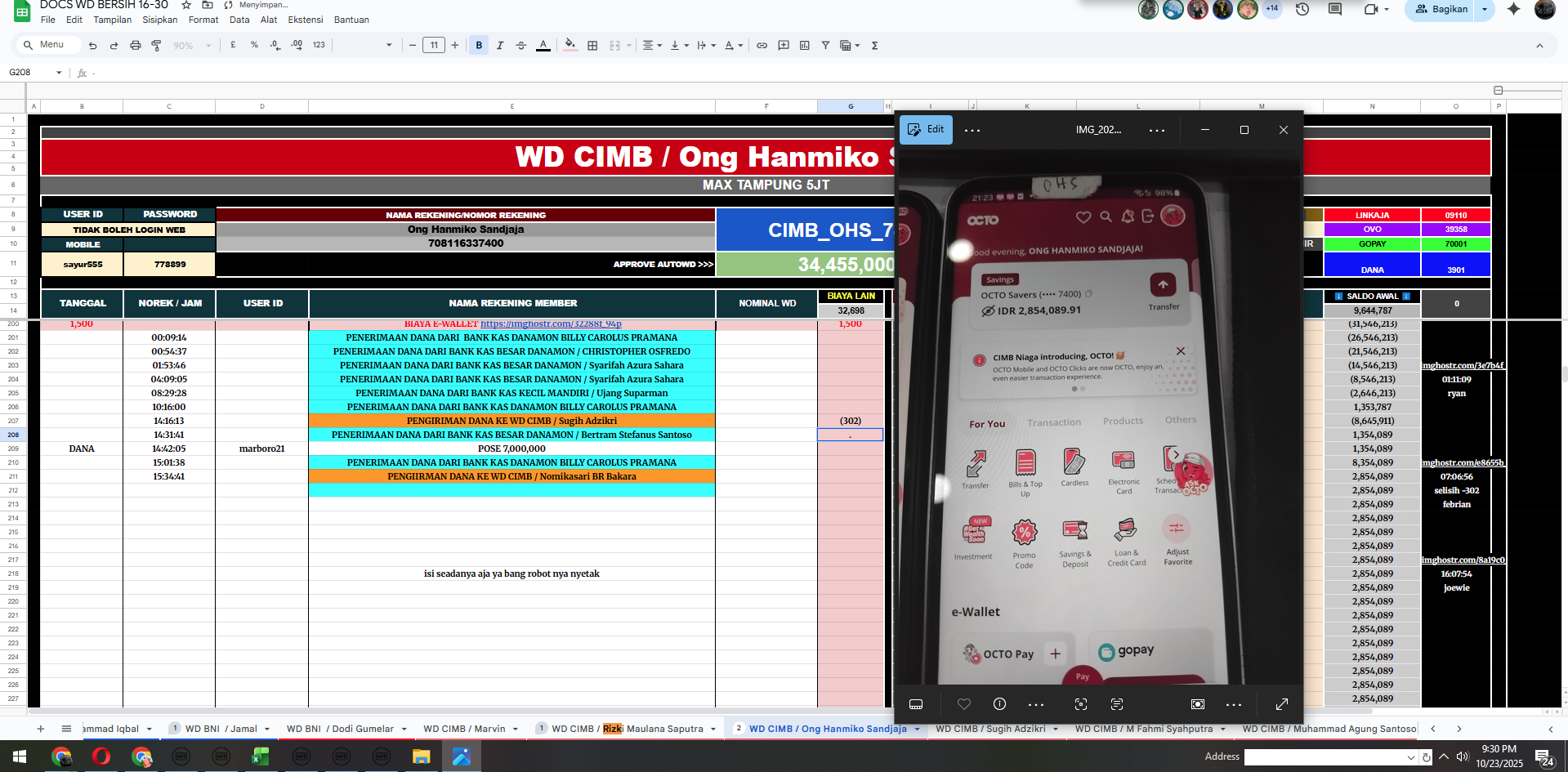Image resolution: width=1568 pixels, height=772 pixels.
Task: Open cell borders options
Action: click(592, 46)
